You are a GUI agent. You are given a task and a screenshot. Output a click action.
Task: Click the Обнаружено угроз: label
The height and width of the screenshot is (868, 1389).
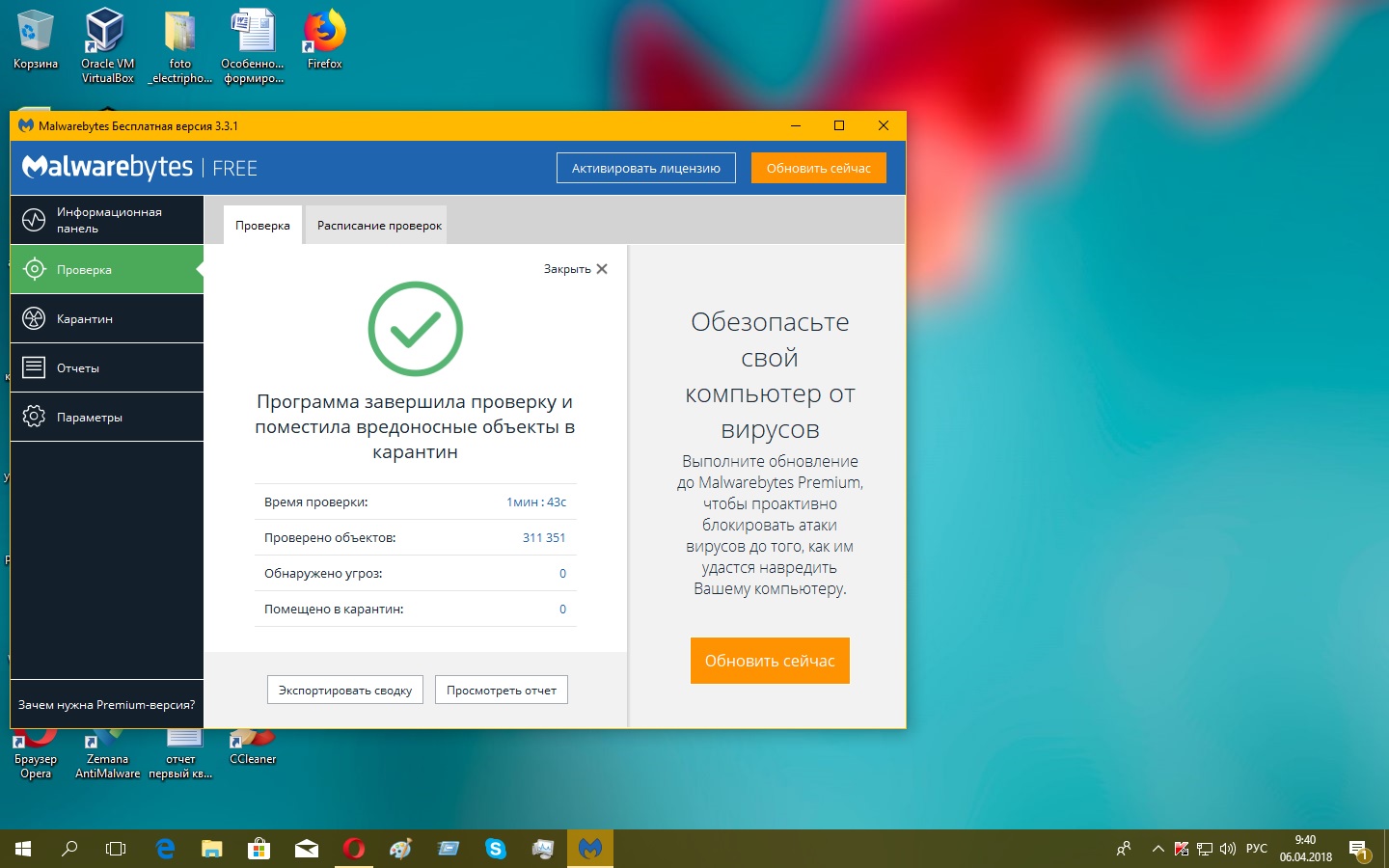pos(323,573)
